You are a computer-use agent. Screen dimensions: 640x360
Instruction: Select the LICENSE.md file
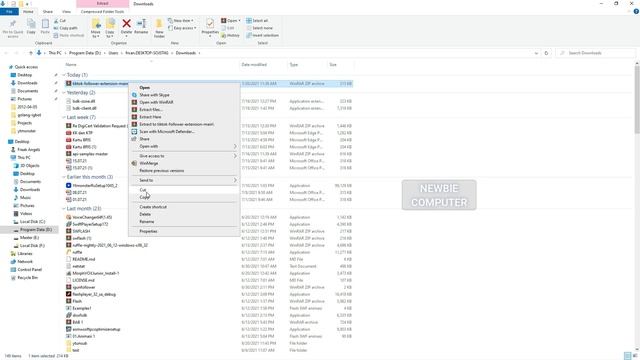point(83,280)
